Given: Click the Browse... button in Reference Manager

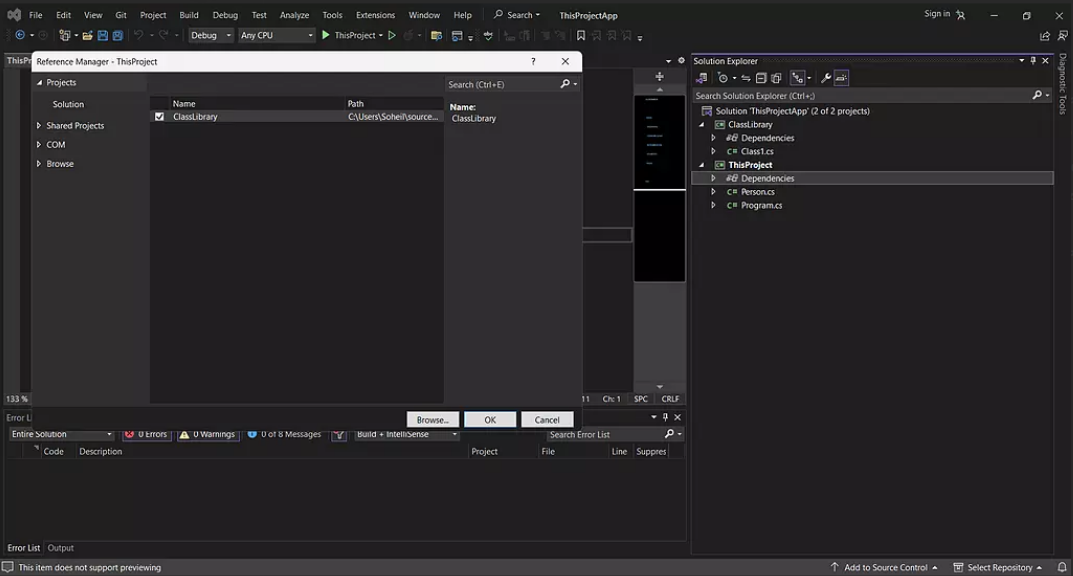Looking at the screenshot, I should tap(432, 420).
